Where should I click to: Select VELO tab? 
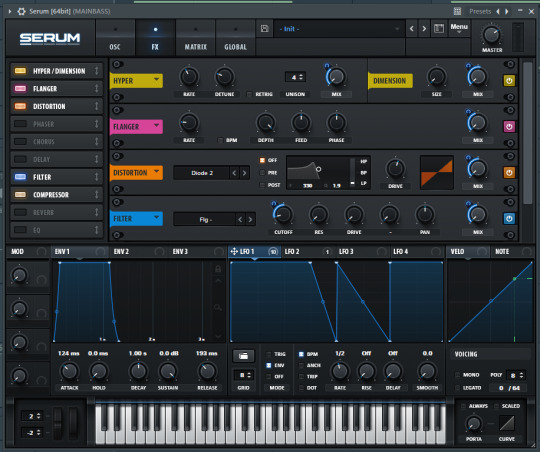tap(468, 251)
